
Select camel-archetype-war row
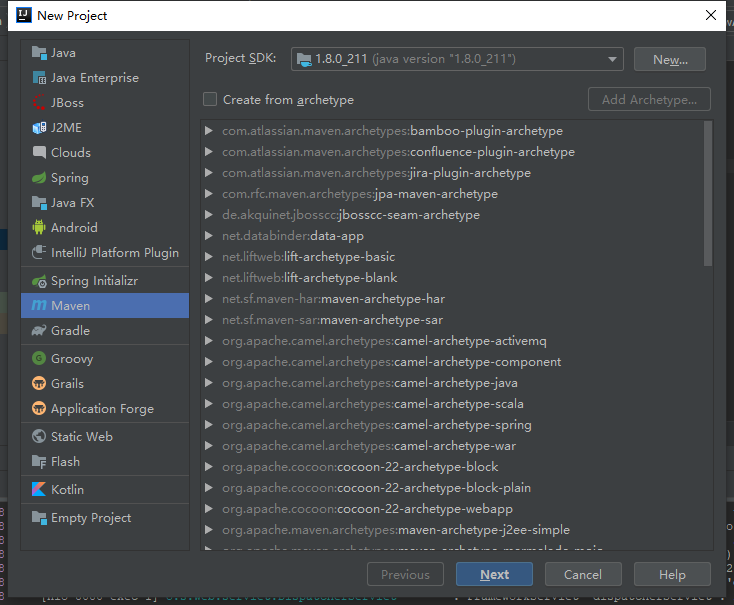(452, 446)
